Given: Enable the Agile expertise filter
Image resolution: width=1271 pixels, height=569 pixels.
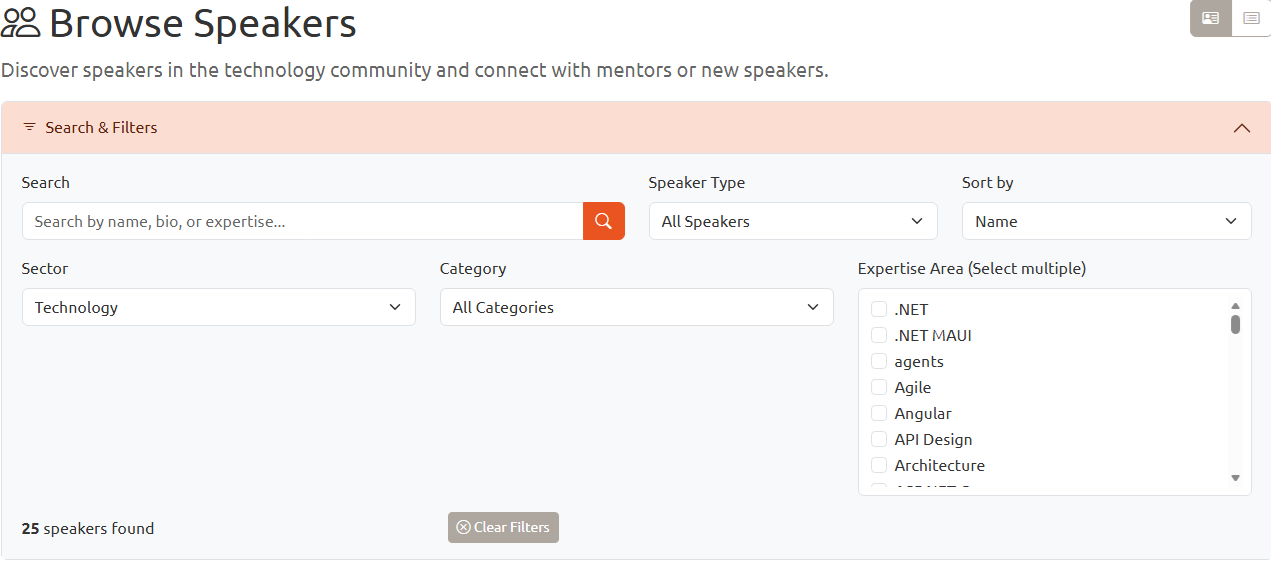Looking at the screenshot, I should (x=879, y=387).
